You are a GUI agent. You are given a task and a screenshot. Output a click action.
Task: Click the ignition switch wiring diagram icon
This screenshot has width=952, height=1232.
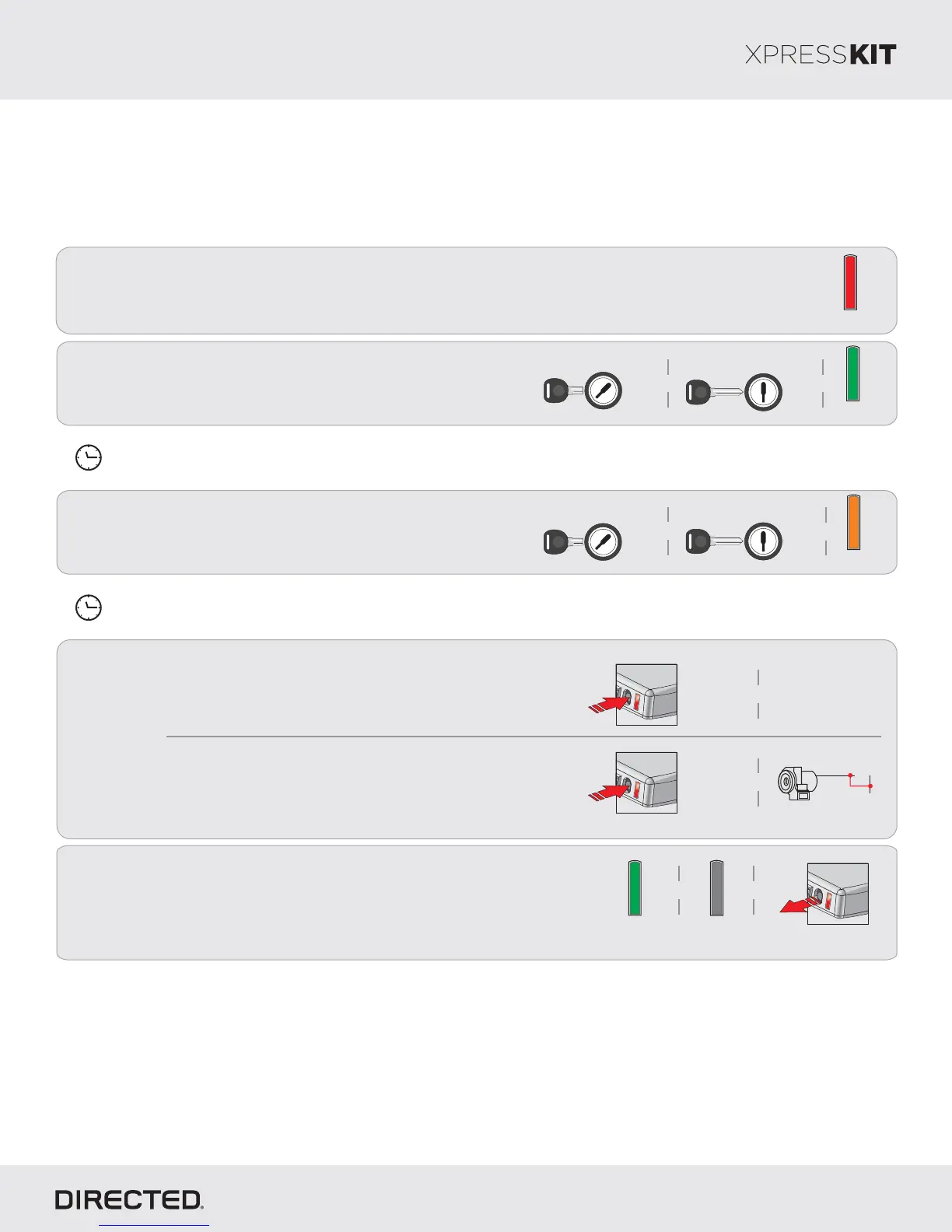[825, 782]
